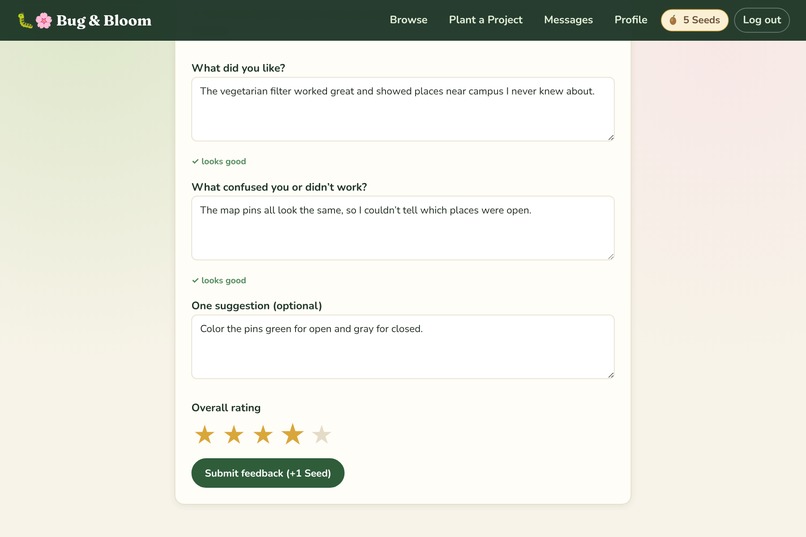The width and height of the screenshot is (806, 537).
Task: Click the caterpillar logo icon
Action: (x=25, y=21)
